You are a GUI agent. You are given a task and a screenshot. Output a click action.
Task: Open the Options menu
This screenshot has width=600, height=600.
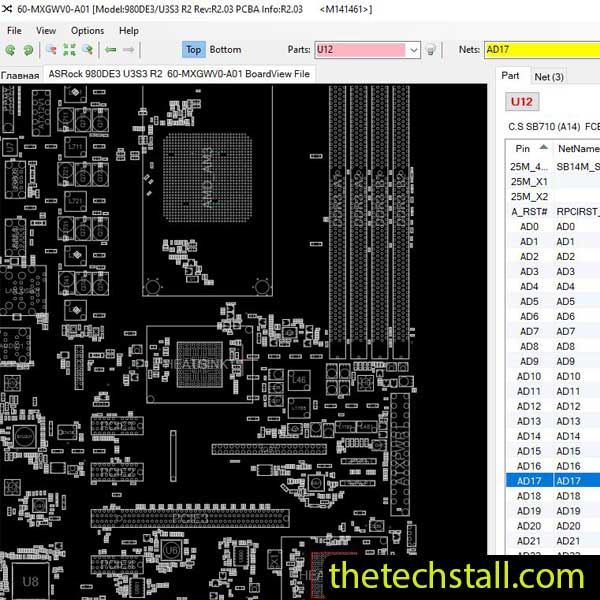(87, 31)
